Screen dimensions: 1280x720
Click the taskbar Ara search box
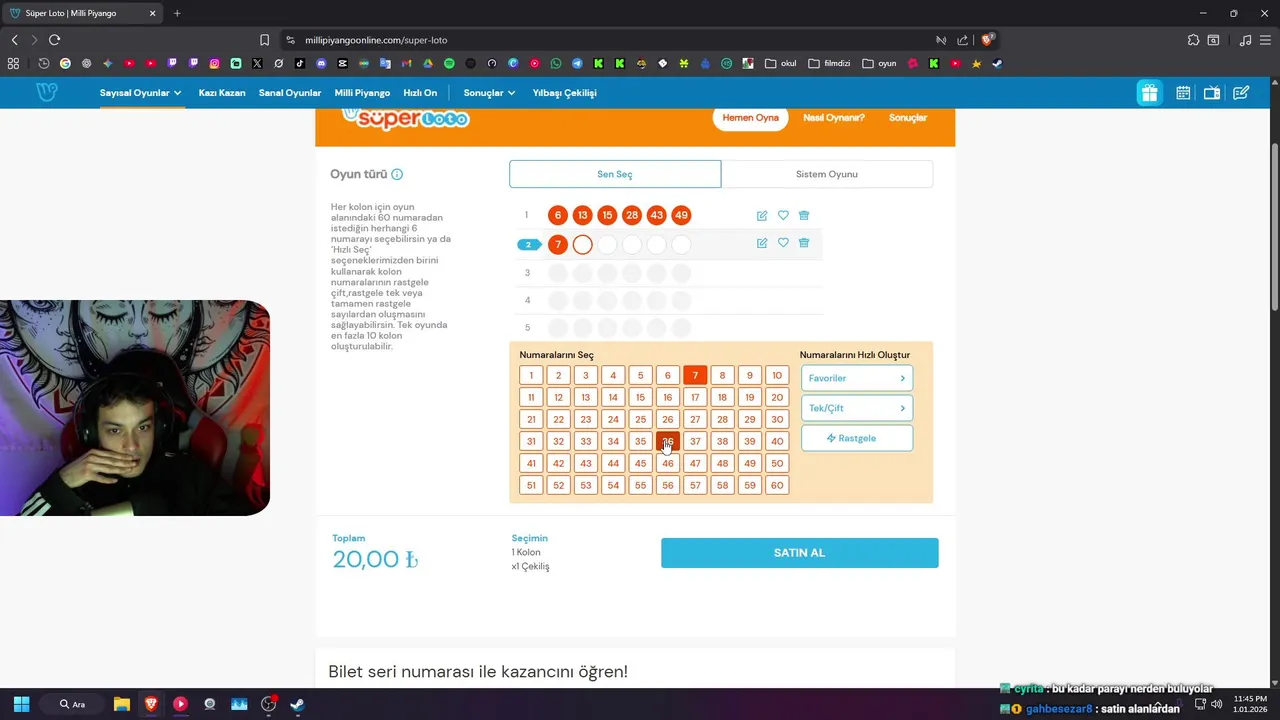(73, 704)
